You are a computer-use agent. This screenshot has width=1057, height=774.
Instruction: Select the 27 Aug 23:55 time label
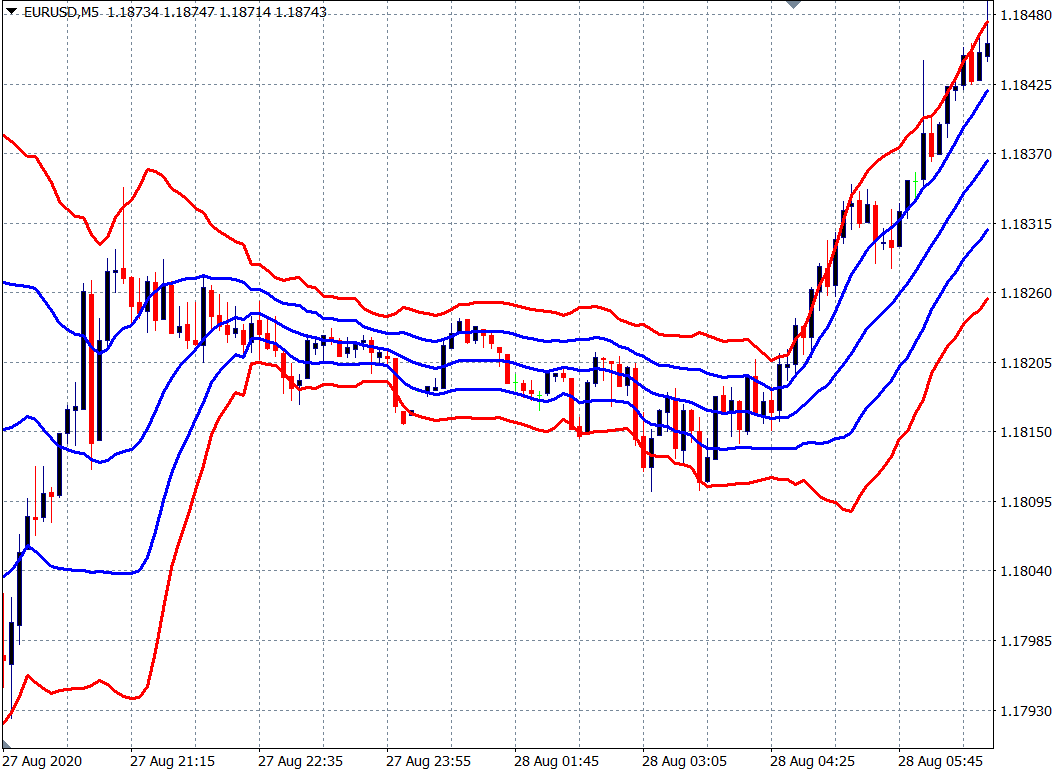pos(428,761)
